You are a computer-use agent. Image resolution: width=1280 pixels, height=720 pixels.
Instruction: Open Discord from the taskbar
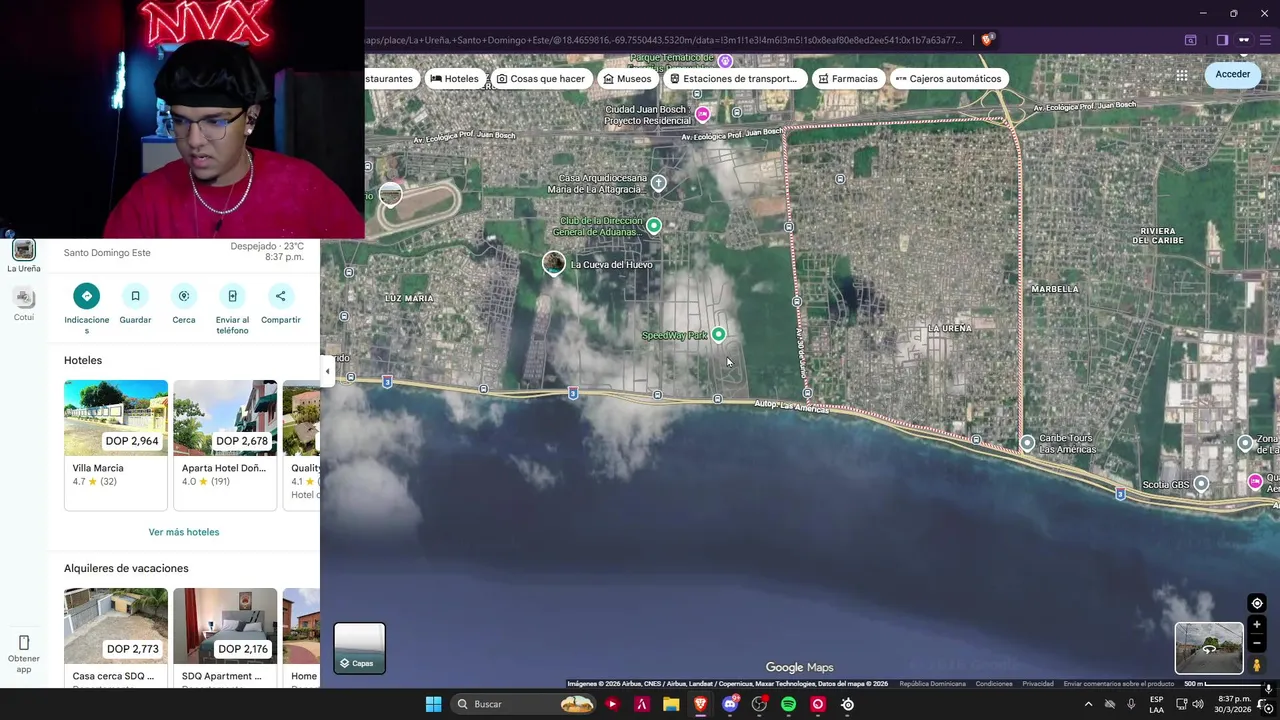tap(730, 704)
